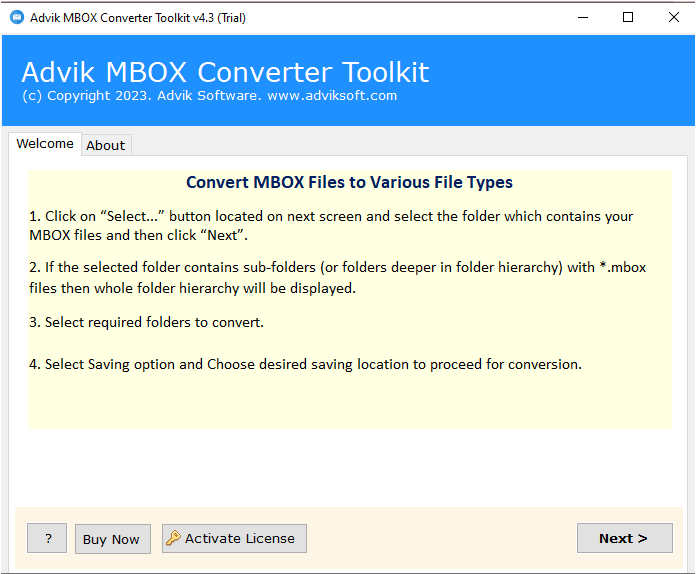
Task: Click the Advik app icon in title bar
Action: click(17, 18)
